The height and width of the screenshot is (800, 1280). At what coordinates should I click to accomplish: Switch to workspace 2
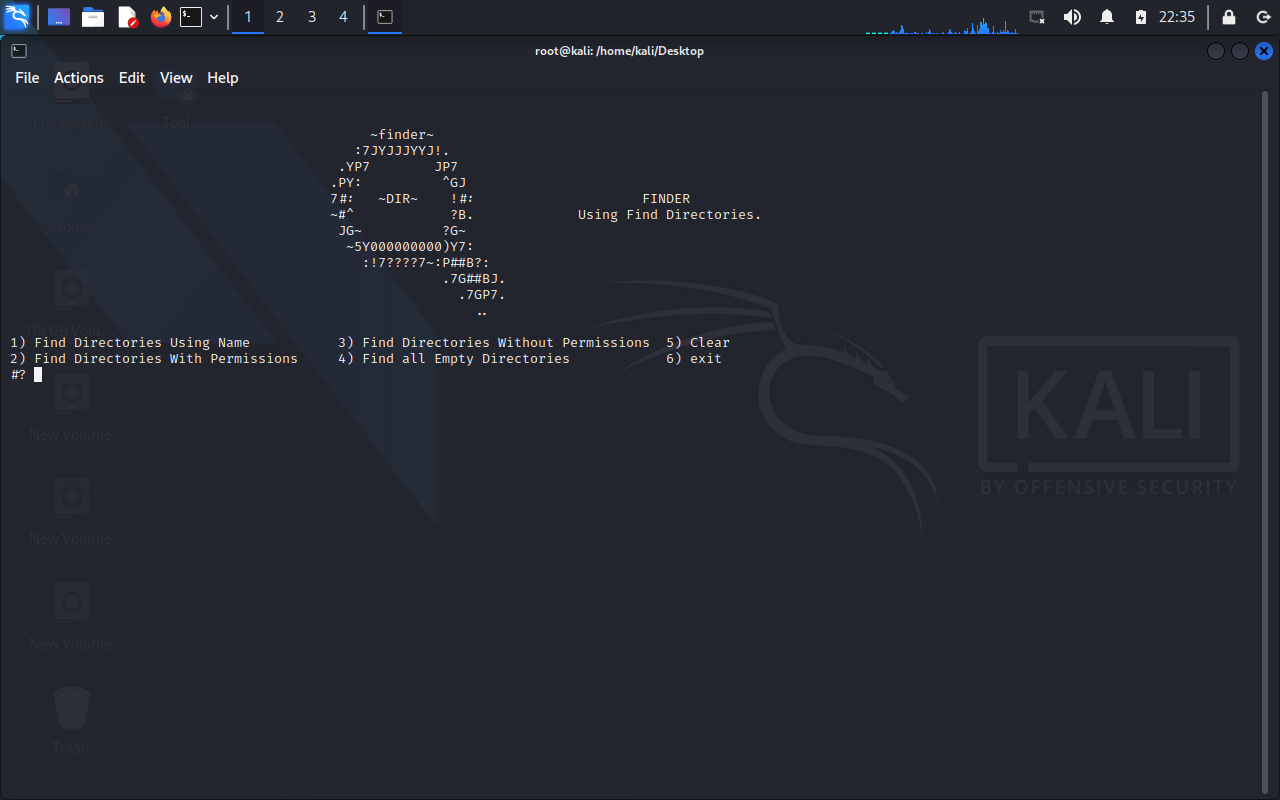[280, 17]
